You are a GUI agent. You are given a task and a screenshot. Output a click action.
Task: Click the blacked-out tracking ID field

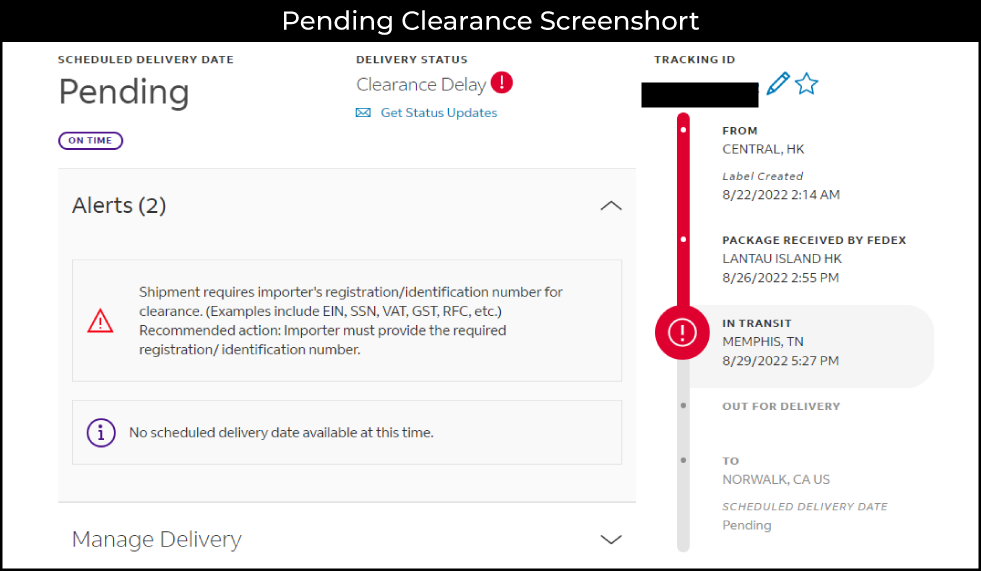(700, 94)
